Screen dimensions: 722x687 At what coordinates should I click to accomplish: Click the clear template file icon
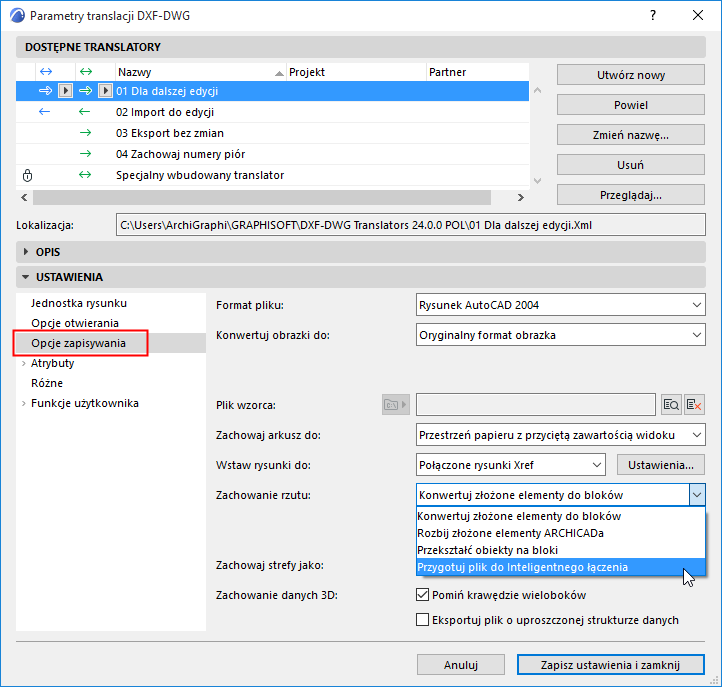pyautogui.click(x=694, y=405)
